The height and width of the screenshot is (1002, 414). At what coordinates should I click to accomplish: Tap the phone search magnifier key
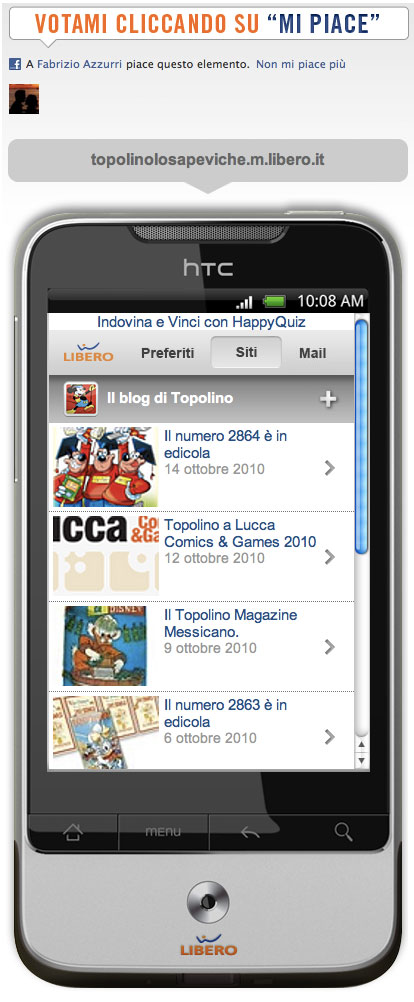pos(343,831)
